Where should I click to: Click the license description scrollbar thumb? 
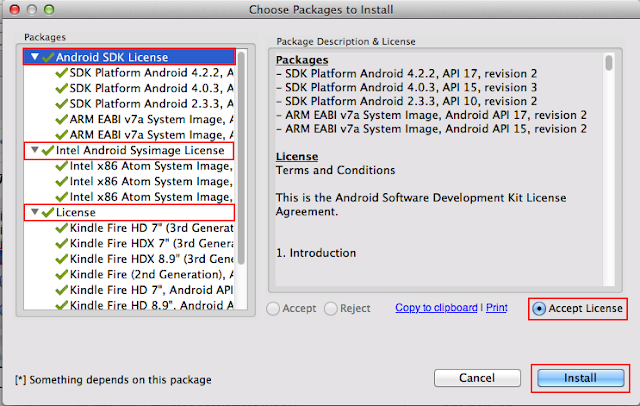(x=609, y=63)
